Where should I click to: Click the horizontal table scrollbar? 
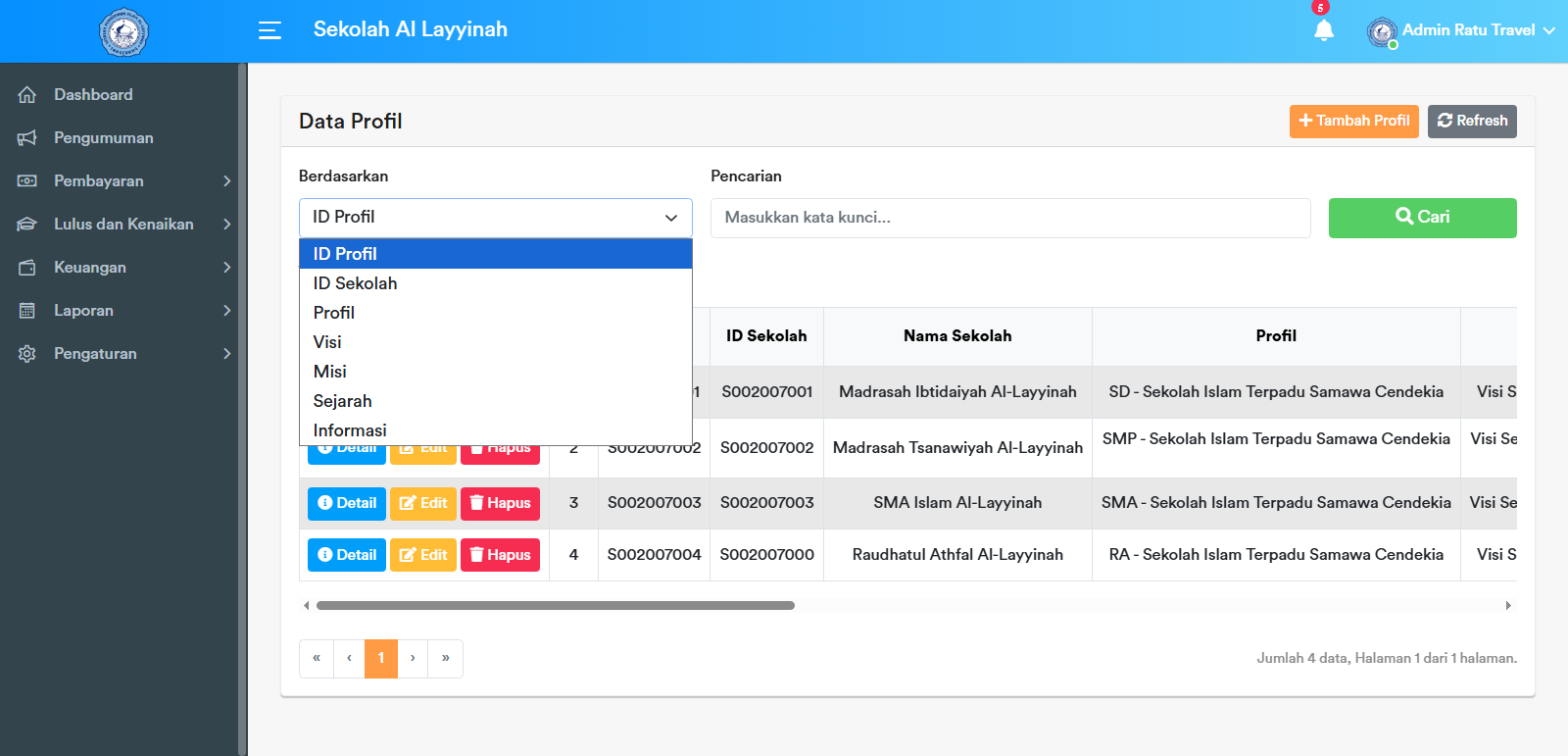click(x=555, y=606)
